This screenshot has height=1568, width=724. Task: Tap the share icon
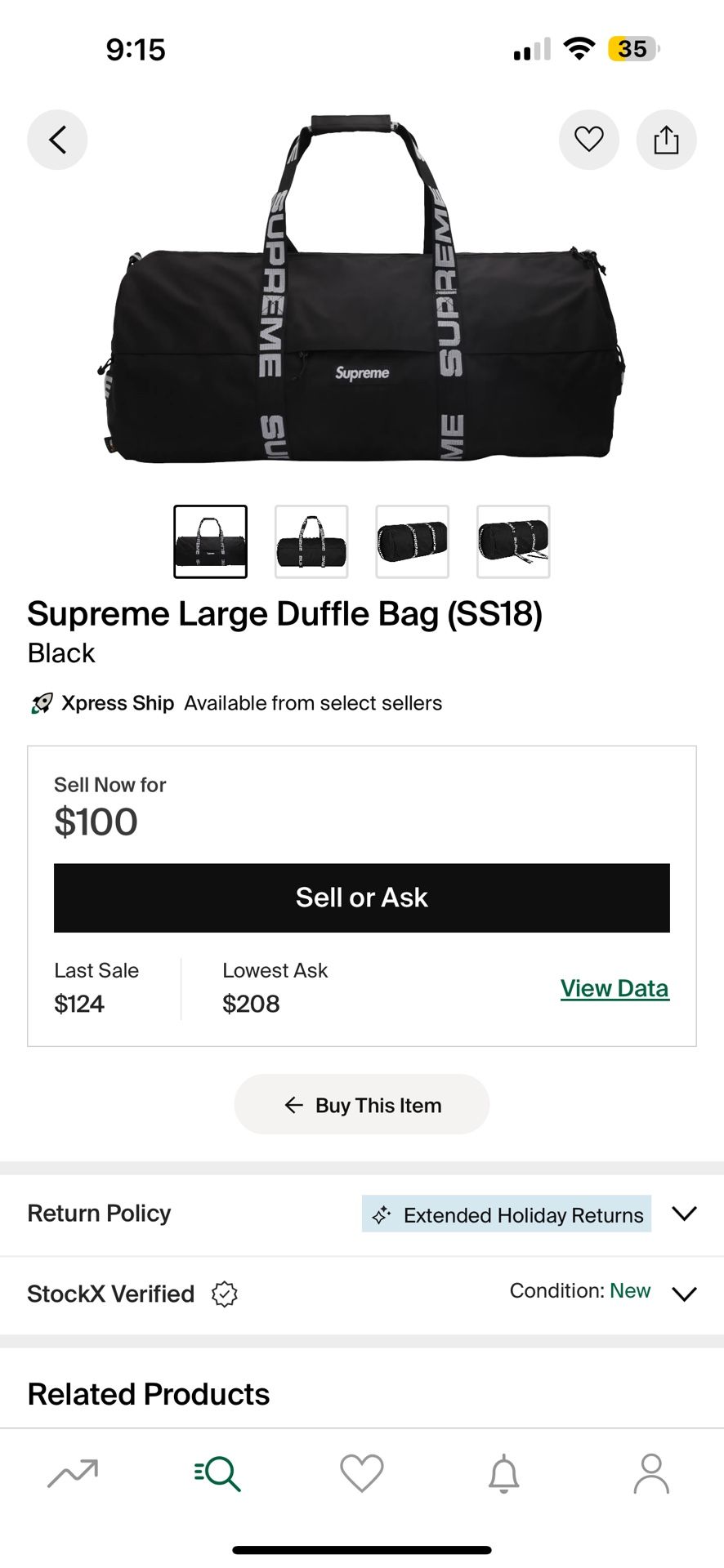point(666,140)
